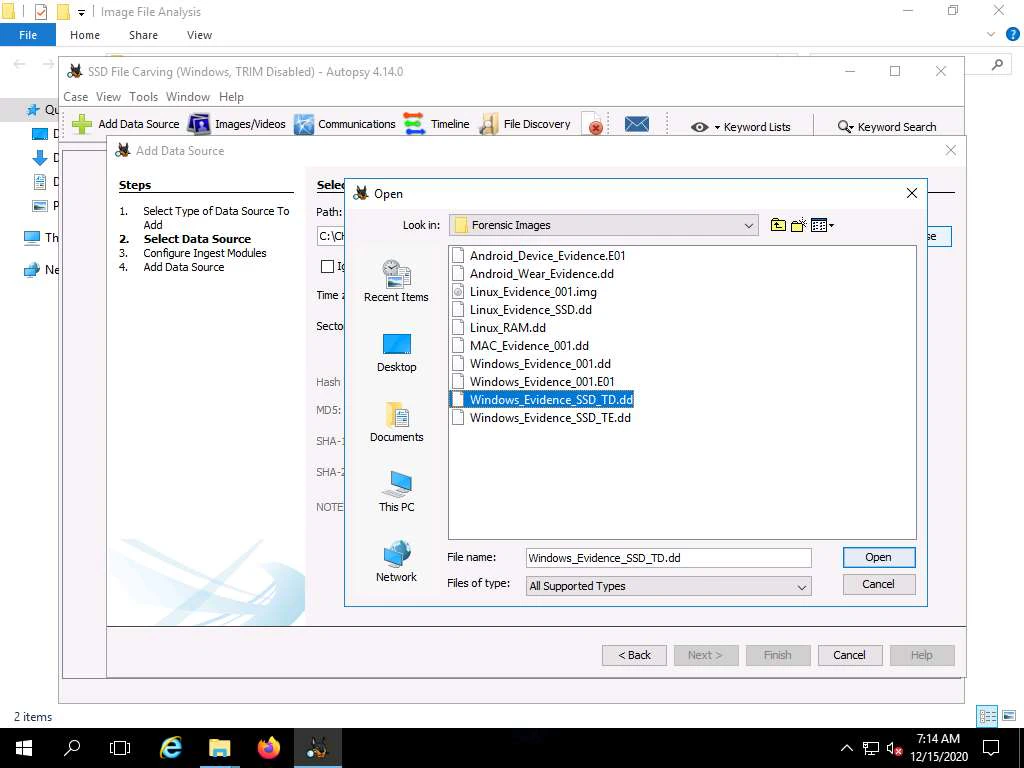Open Keyword Search in Autopsy toolbar
Viewport: 1024px width, 768px height.
point(887,127)
